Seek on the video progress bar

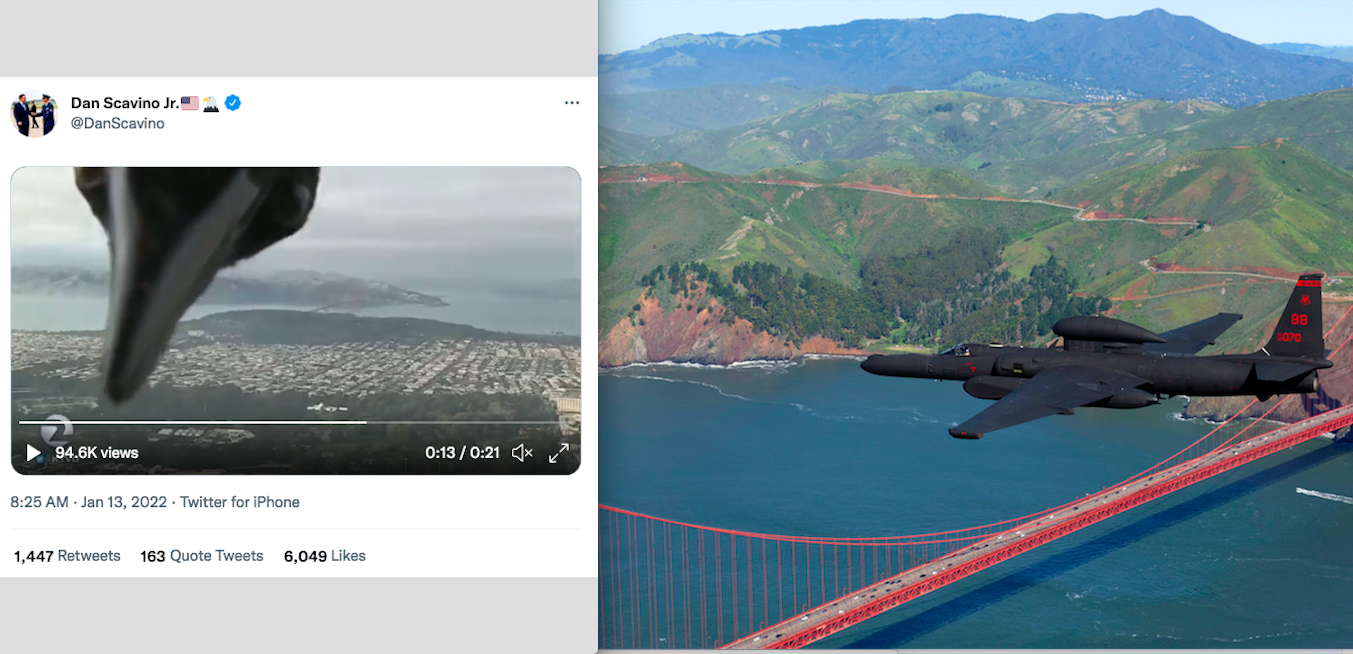pos(294,422)
